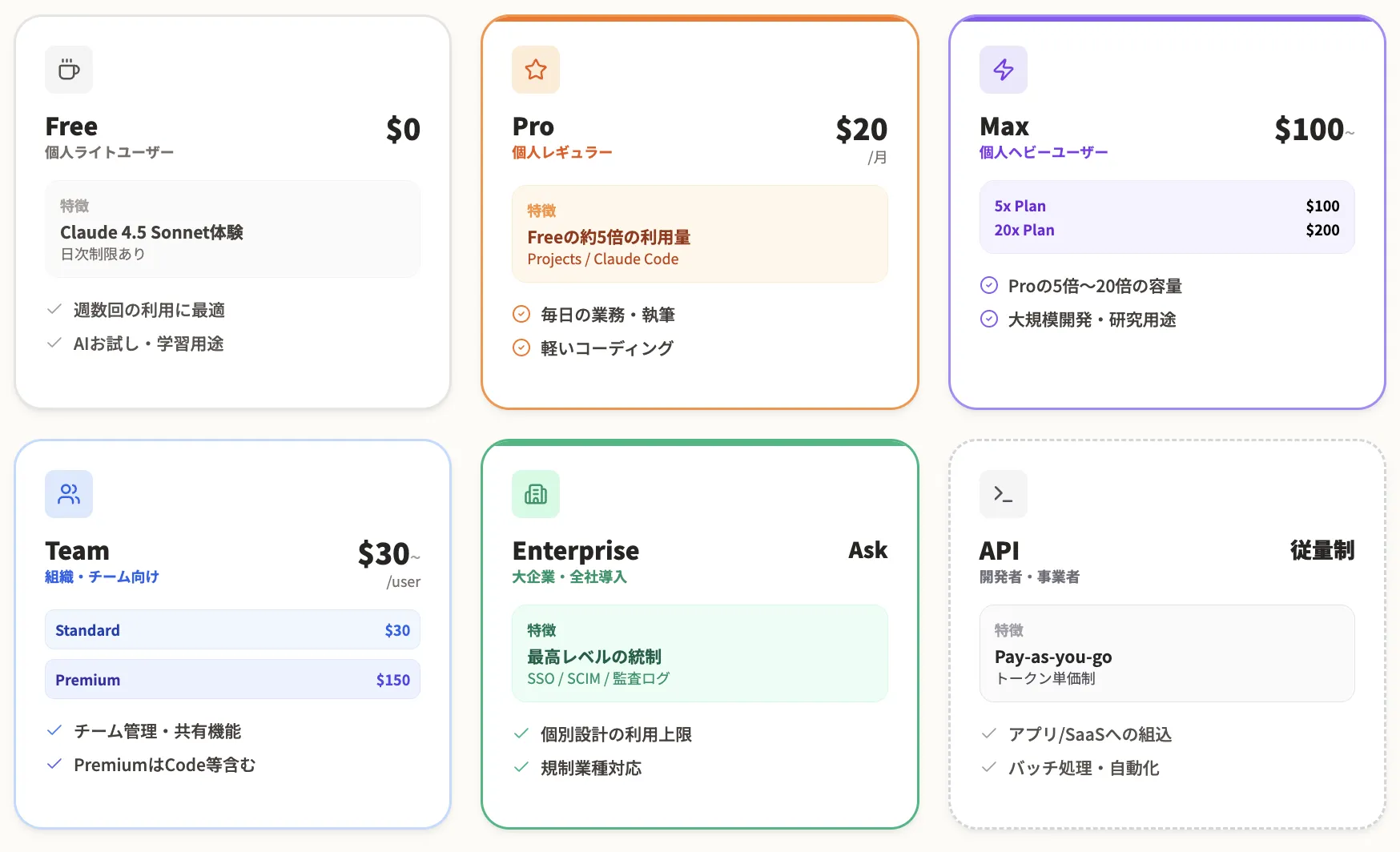Select the building icon on the Enterprise card

pyautogui.click(x=536, y=494)
